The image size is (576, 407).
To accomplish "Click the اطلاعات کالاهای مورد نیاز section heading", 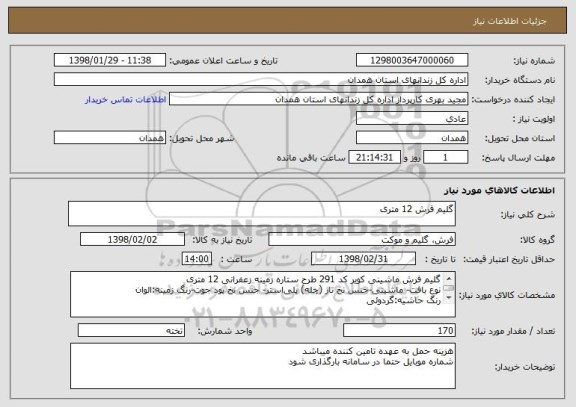I will tap(499, 190).
